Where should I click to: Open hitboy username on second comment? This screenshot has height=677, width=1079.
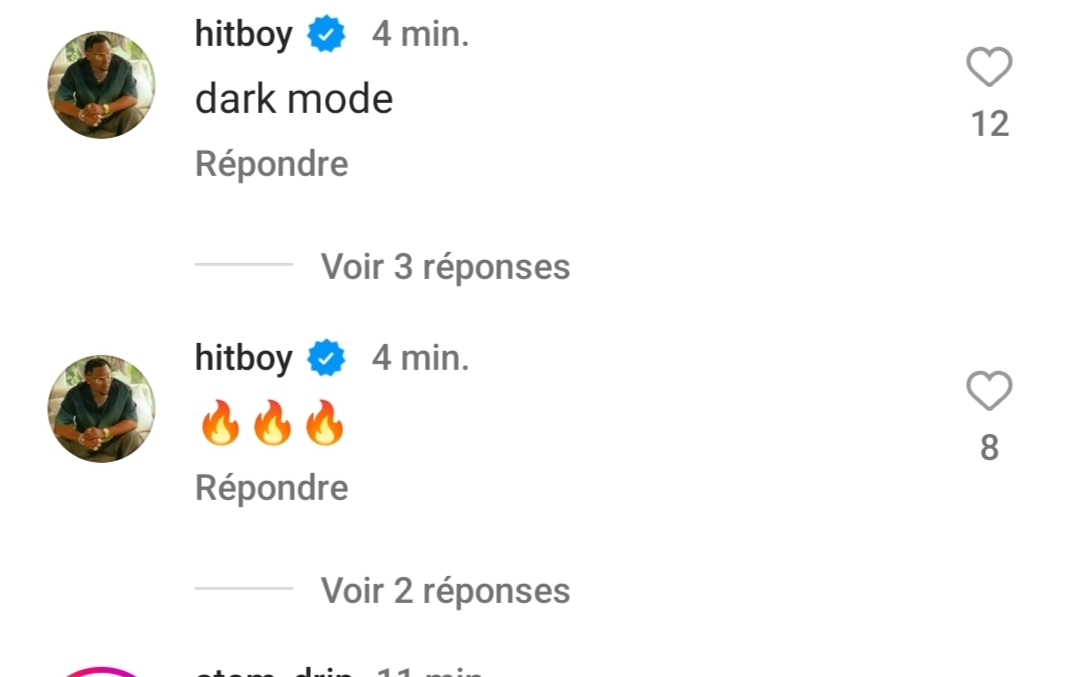pos(244,358)
